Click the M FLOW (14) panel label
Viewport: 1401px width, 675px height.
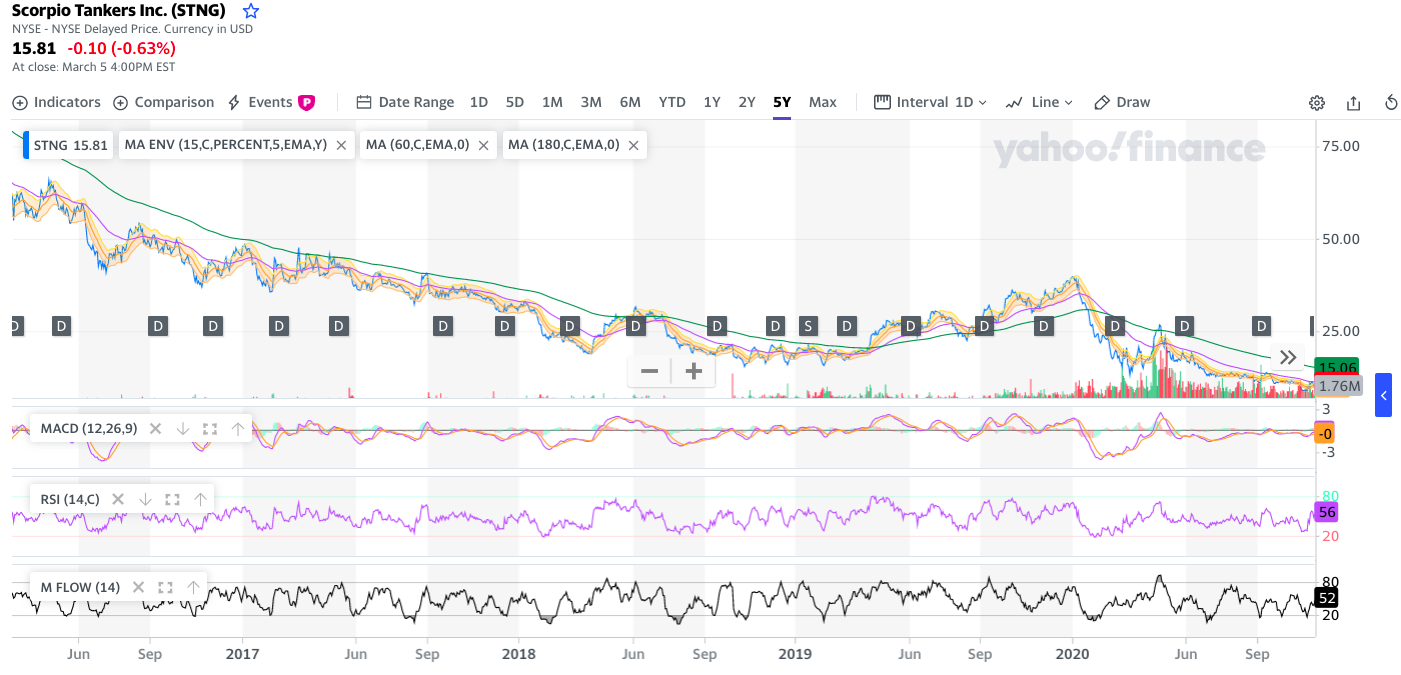[80, 587]
